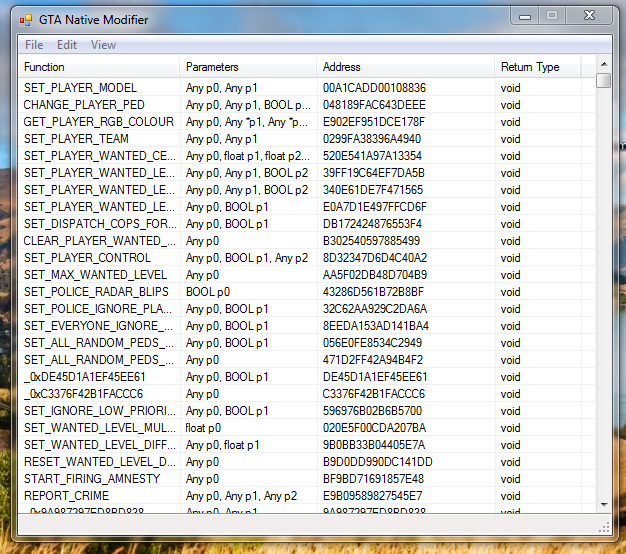Sort by Parameters column header
The image size is (626, 554).
tap(248, 67)
